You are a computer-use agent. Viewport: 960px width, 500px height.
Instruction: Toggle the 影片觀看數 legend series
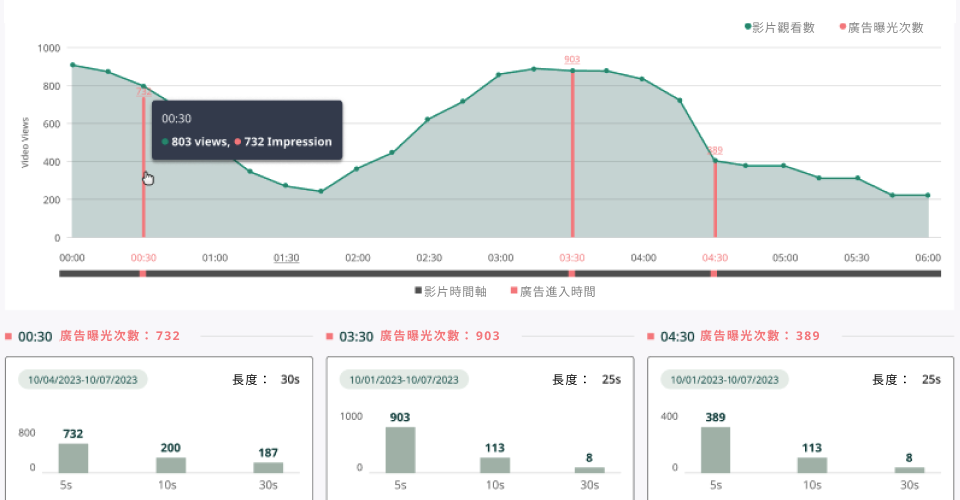click(780, 28)
